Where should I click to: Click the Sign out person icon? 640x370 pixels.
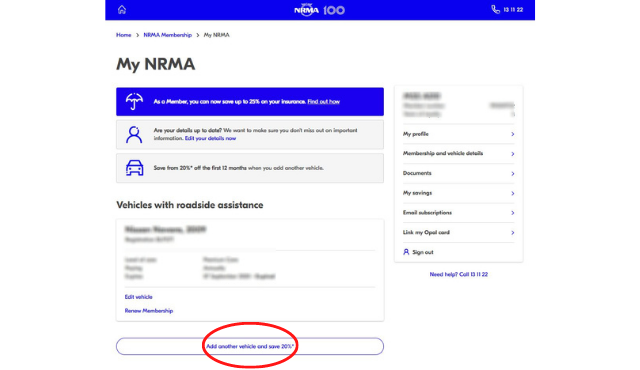pyautogui.click(x=406, y=252)
